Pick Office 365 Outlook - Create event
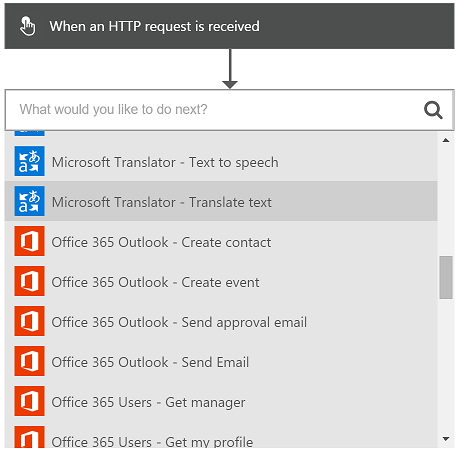 pos(221,281)
